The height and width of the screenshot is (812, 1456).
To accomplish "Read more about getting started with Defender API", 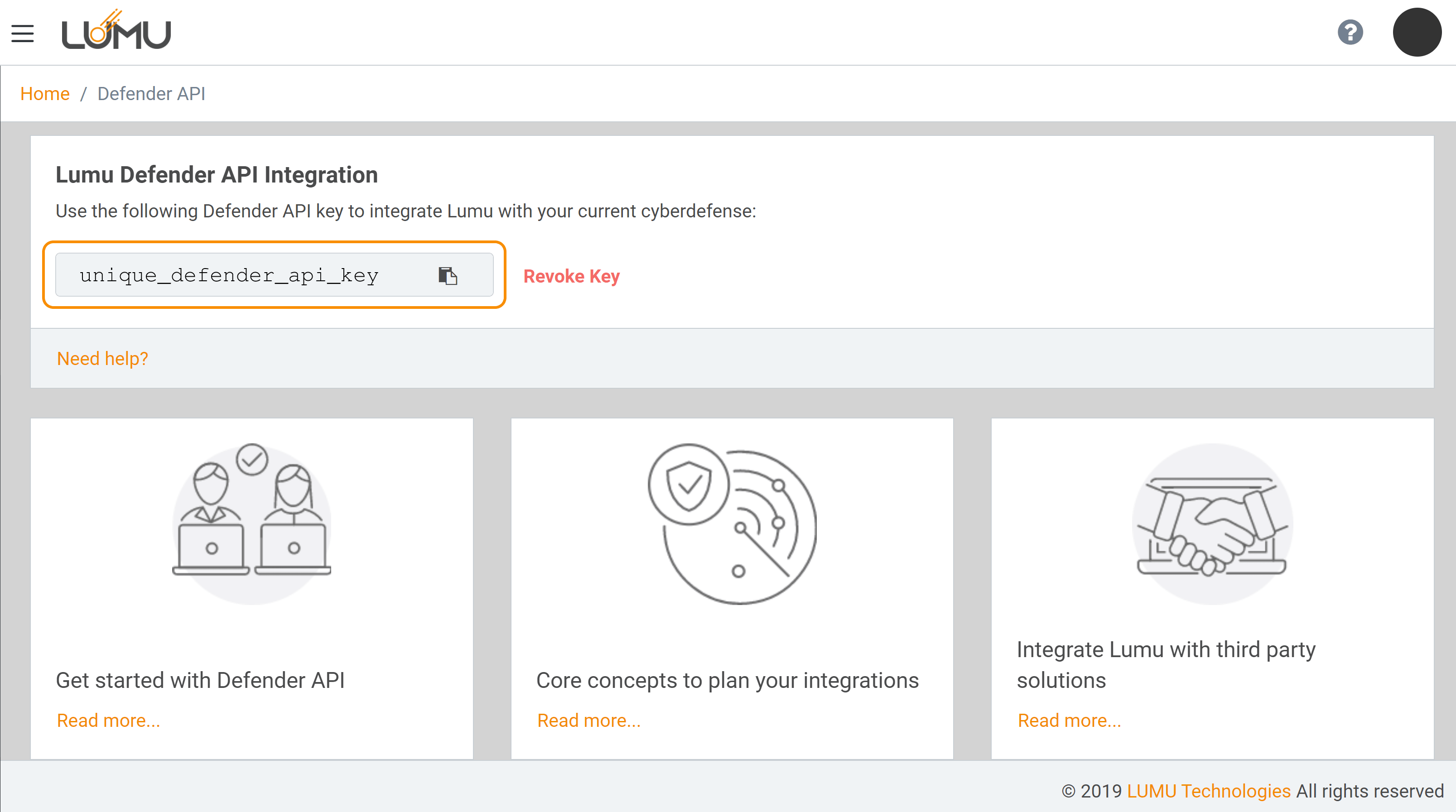I will point(109,721).
